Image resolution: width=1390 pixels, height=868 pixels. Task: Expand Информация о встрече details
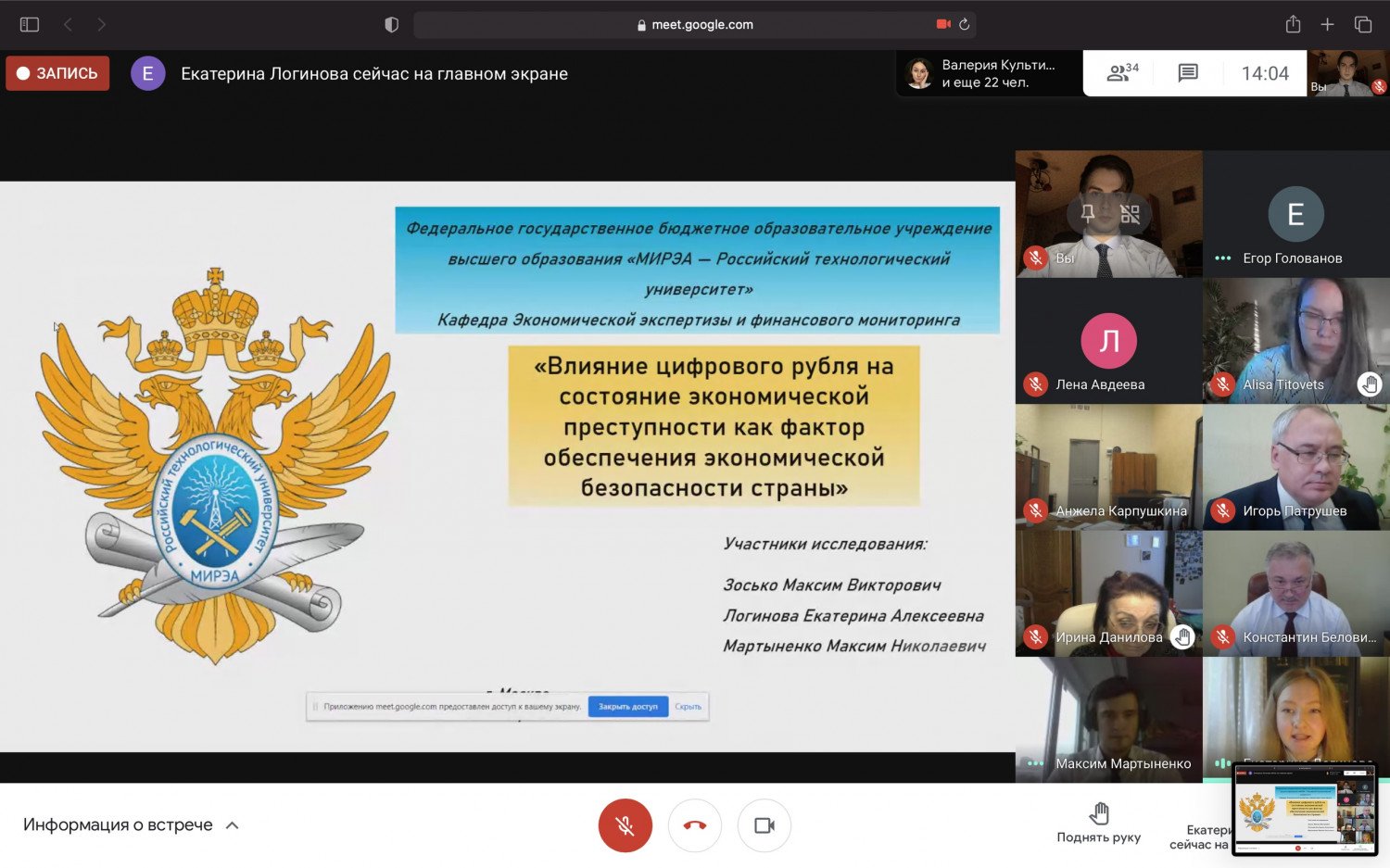[131, 824]
